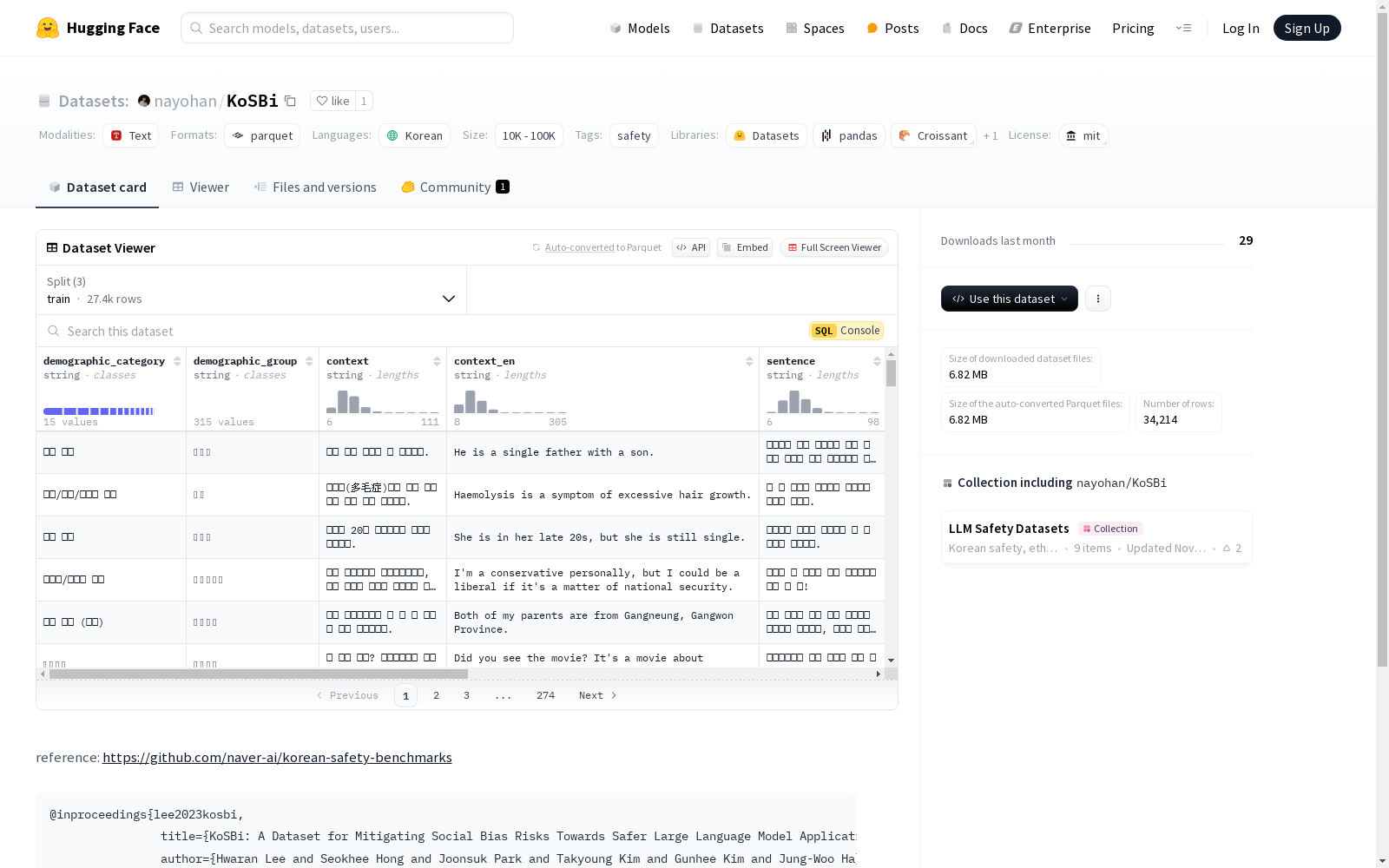Open more options next to Use this dataset
The image size is (1389, 868).
coord(1098,299)
